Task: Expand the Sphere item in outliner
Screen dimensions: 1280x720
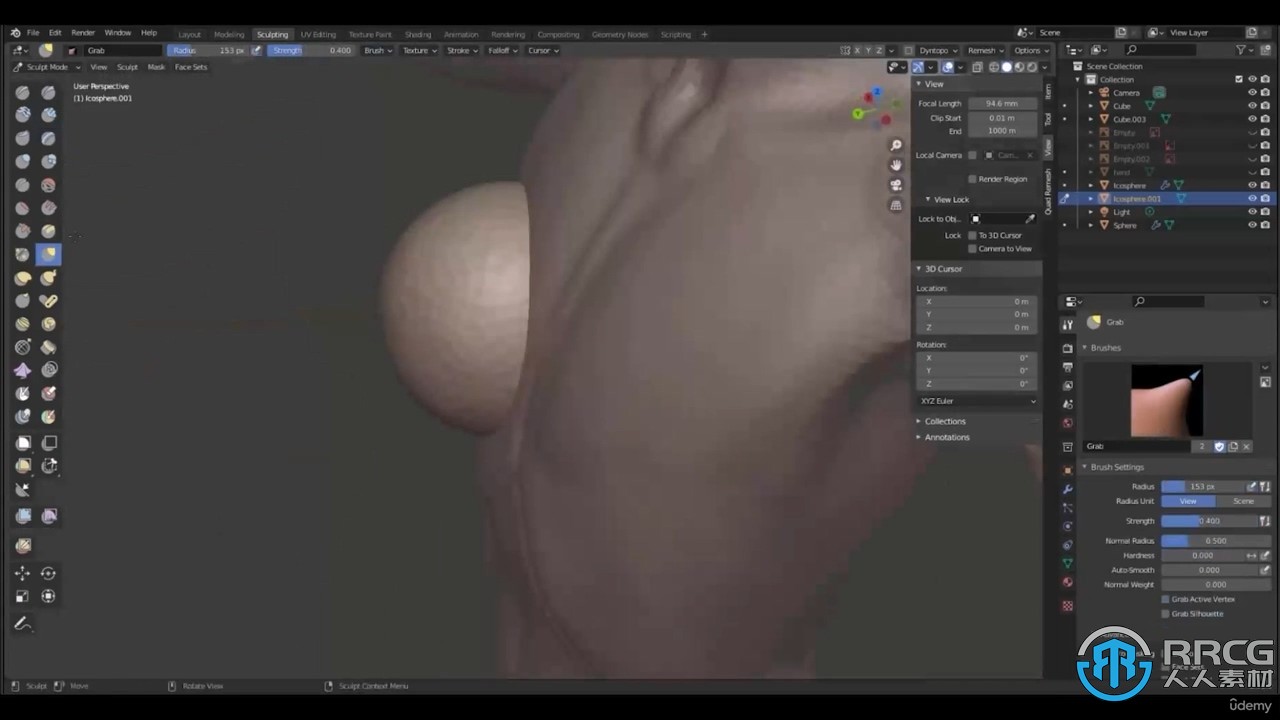Action: 1091,226
